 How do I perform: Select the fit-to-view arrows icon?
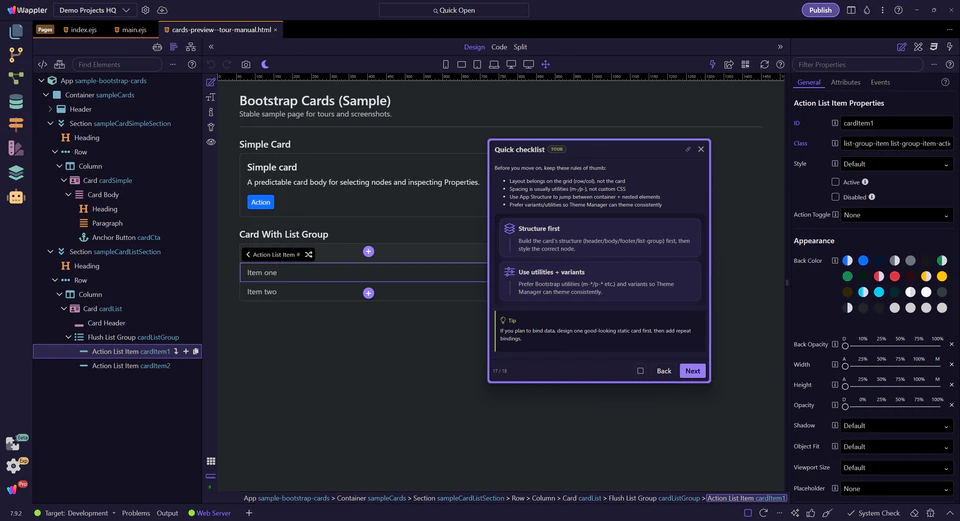click(x=546, y=64)
